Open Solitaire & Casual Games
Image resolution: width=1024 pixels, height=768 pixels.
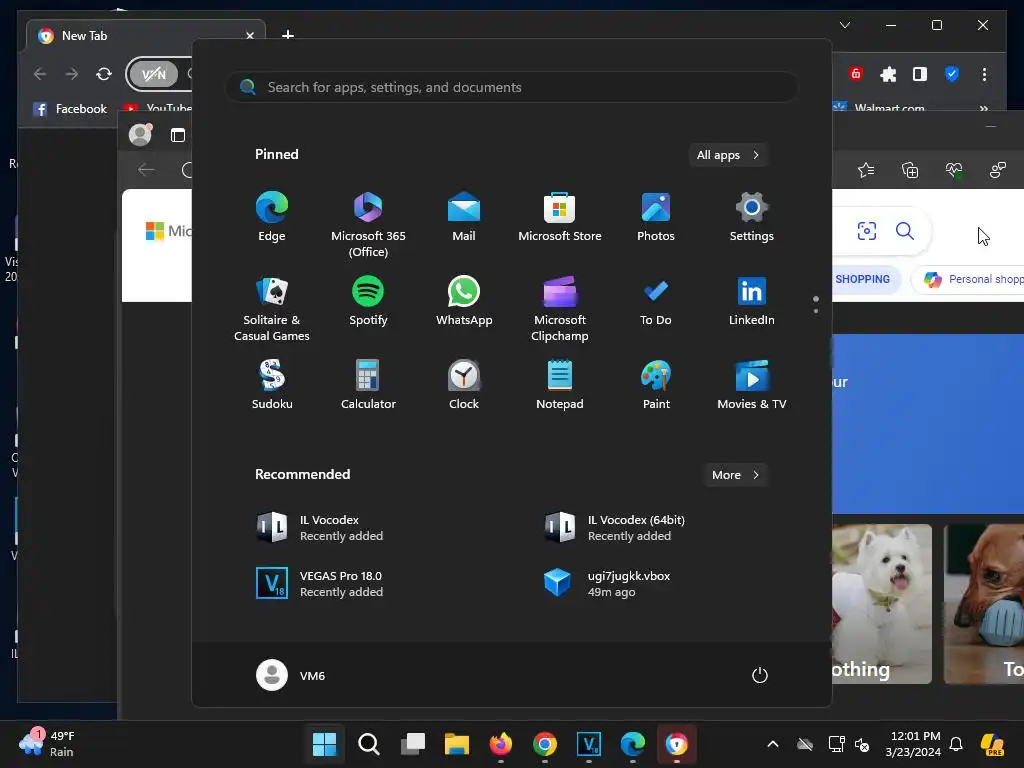pos(272,309)
